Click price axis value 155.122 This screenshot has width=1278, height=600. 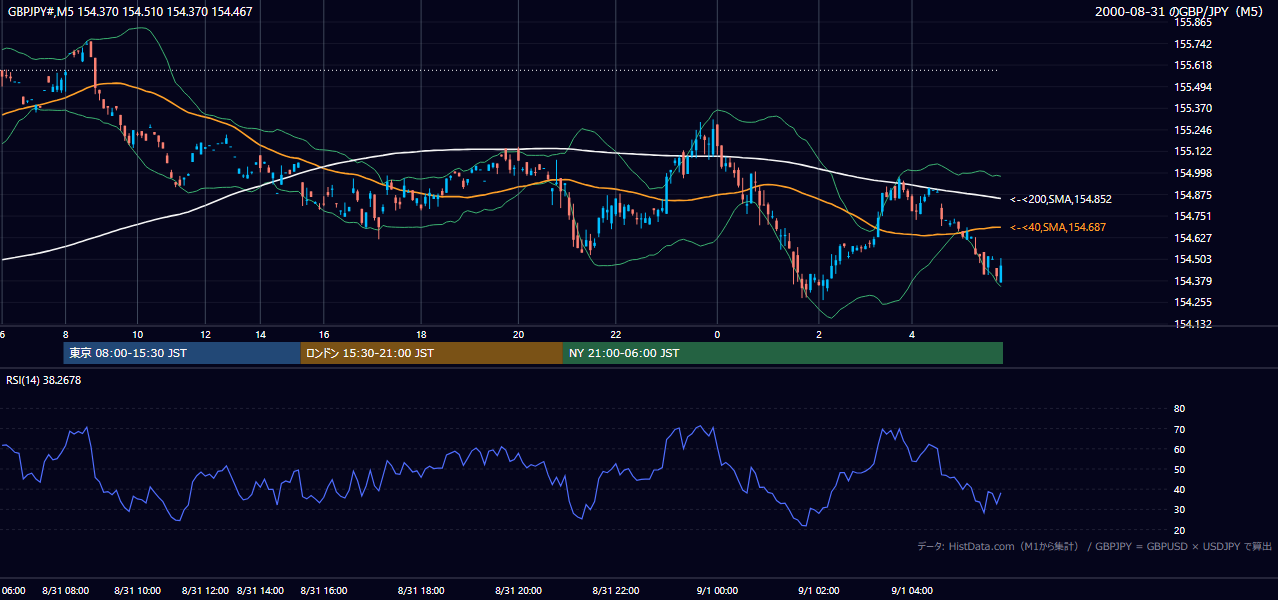click(x=1192, y=151)
